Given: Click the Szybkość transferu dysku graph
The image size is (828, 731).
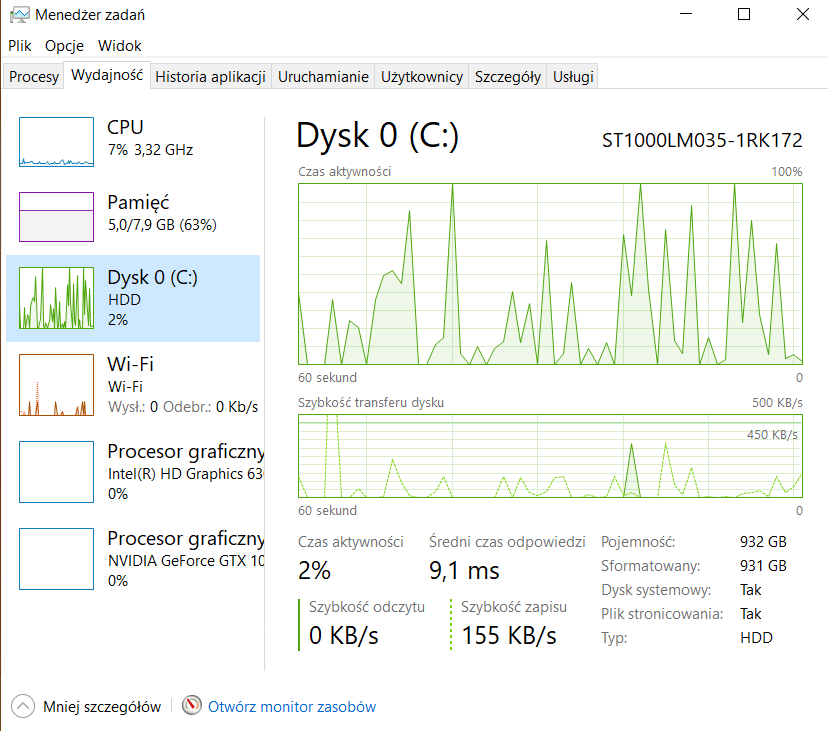Looking at the screenshot, I should point(550,456).
